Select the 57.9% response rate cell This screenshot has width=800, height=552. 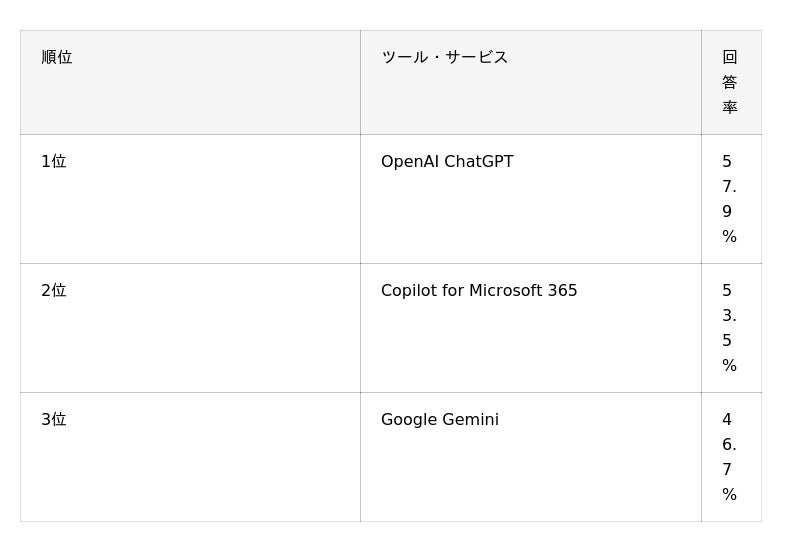click(x=729, y=199)
